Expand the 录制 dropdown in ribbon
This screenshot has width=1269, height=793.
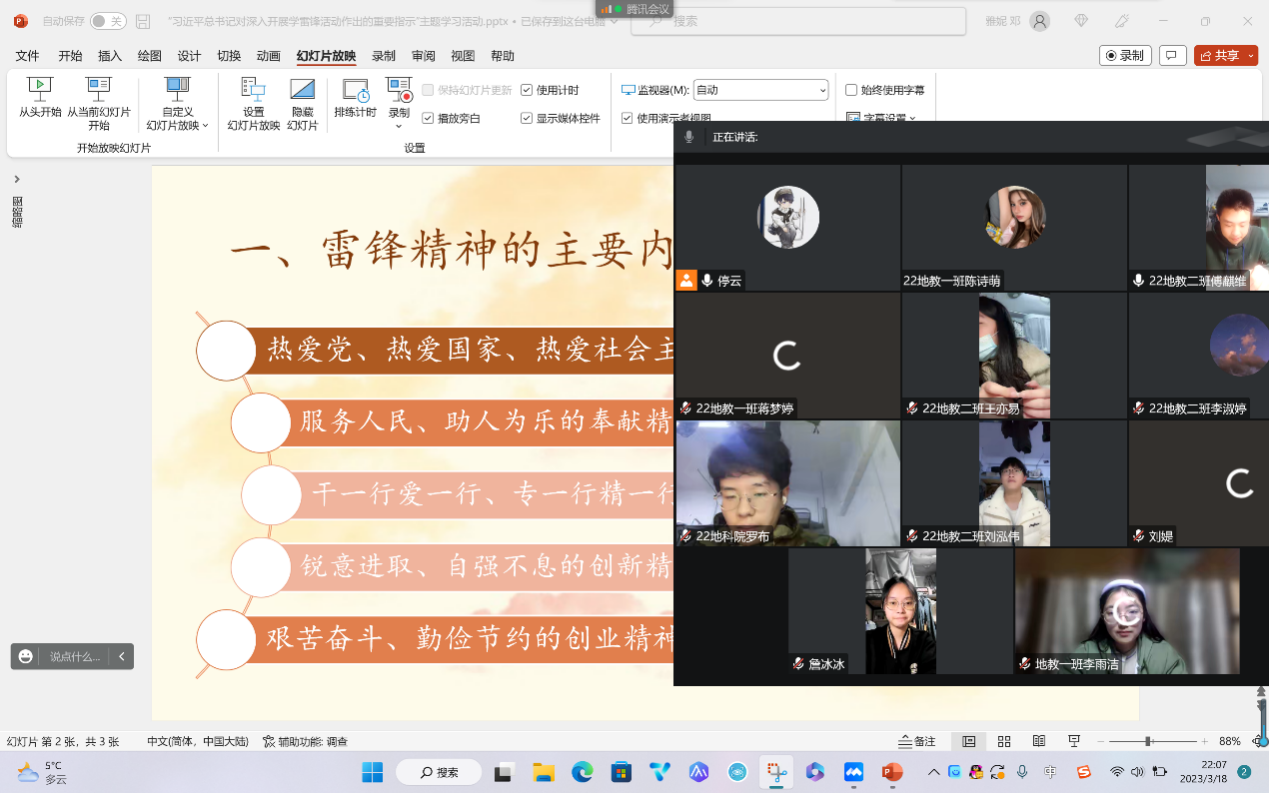(399, 126)
